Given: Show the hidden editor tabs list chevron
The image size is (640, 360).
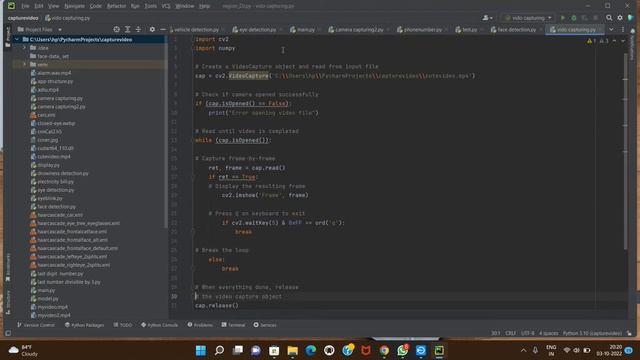Looking at the screenshot, I should tap(611, 29).
